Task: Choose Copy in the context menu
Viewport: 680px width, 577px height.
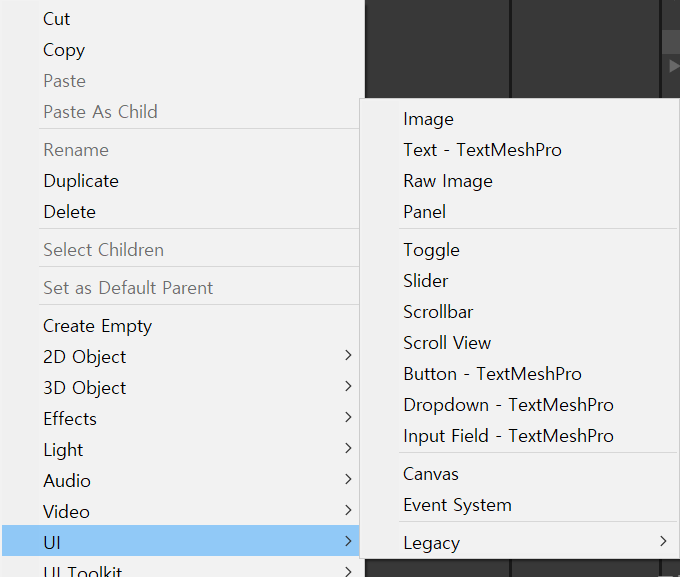Action: click(x=180, y=50)
